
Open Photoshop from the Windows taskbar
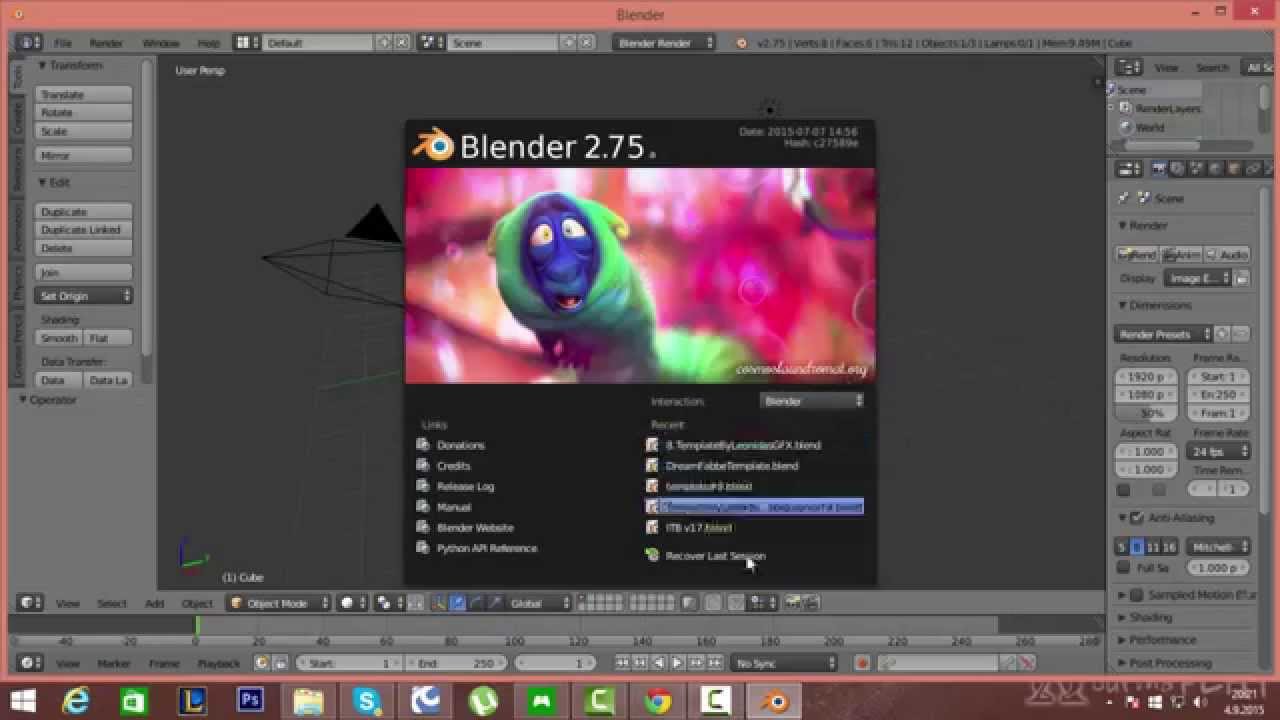coord(250,701)
